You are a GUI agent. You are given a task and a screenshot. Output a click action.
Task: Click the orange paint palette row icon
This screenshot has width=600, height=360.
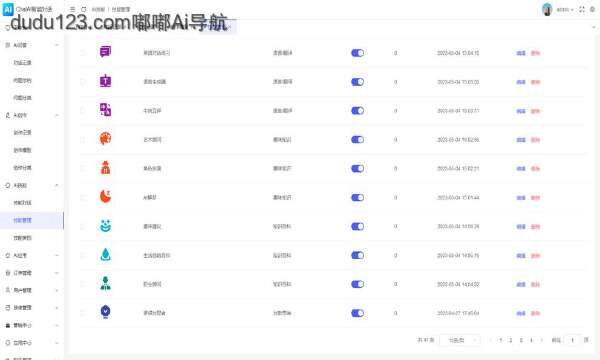pos(105,138)
